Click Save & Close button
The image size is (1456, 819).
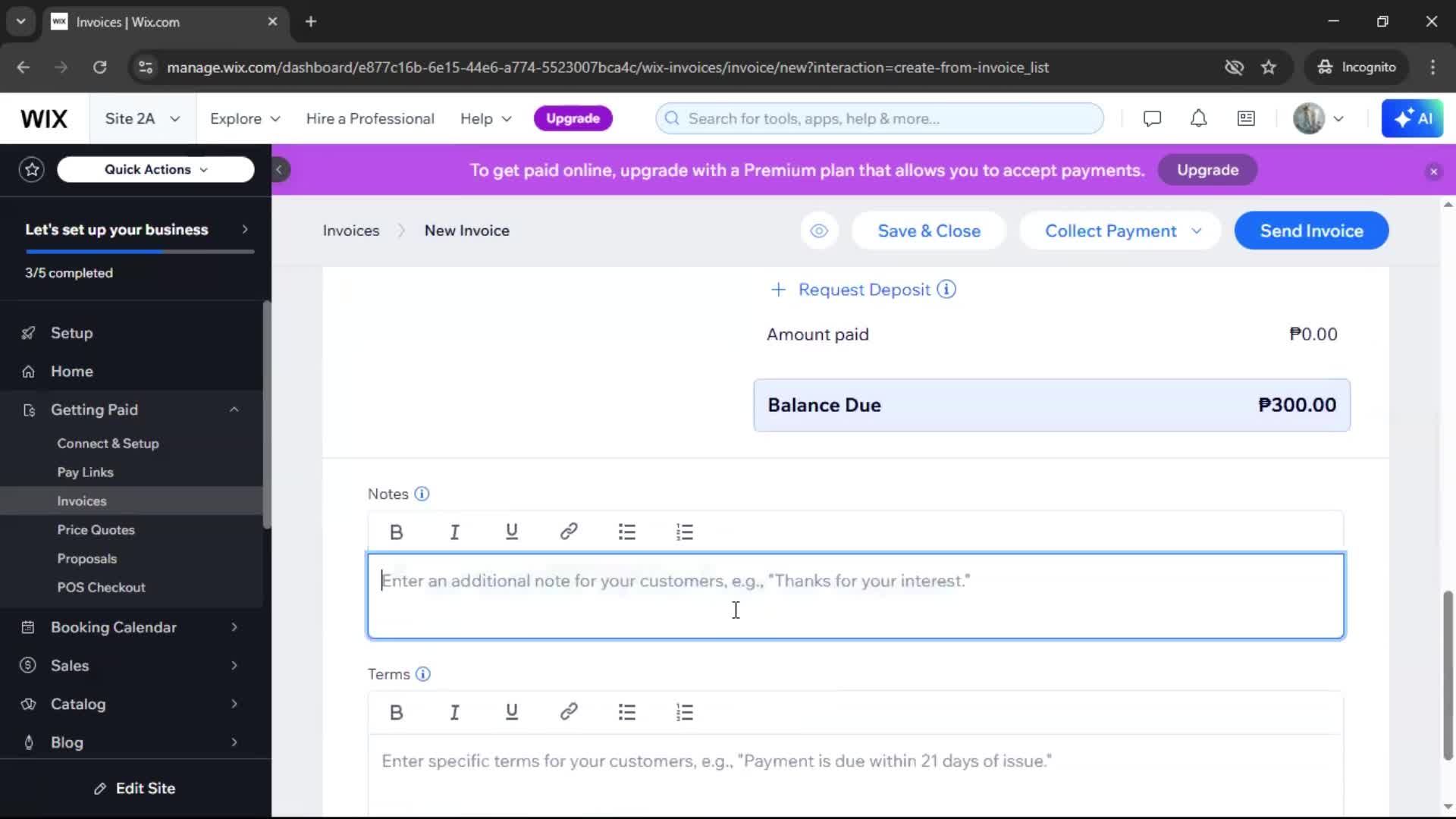[929, 231]
